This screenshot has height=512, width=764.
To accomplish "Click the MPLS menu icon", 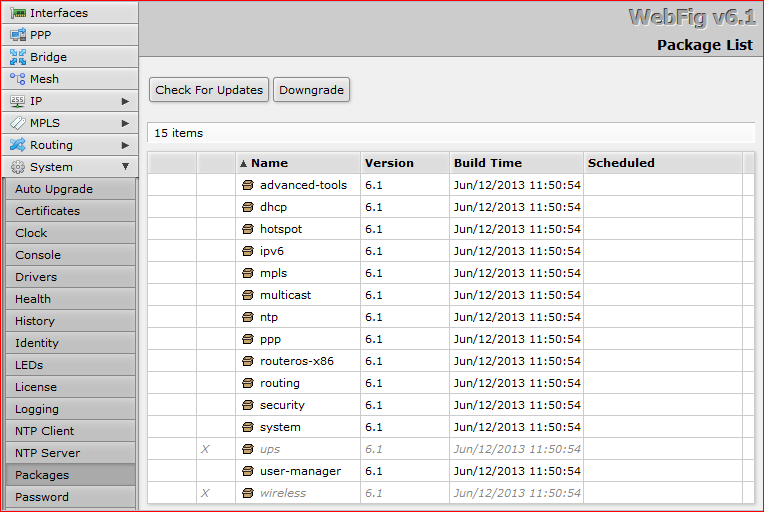I will click(18, 123).
